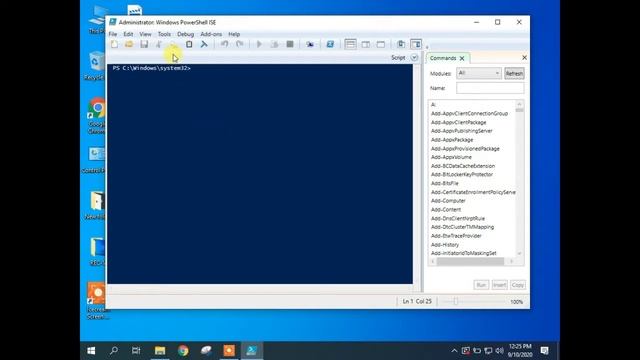The width and height of the screenshot is (640, 360).
Task: Click the New script toolbar icon
Action: pyautogui.click(x=114, y=44)
